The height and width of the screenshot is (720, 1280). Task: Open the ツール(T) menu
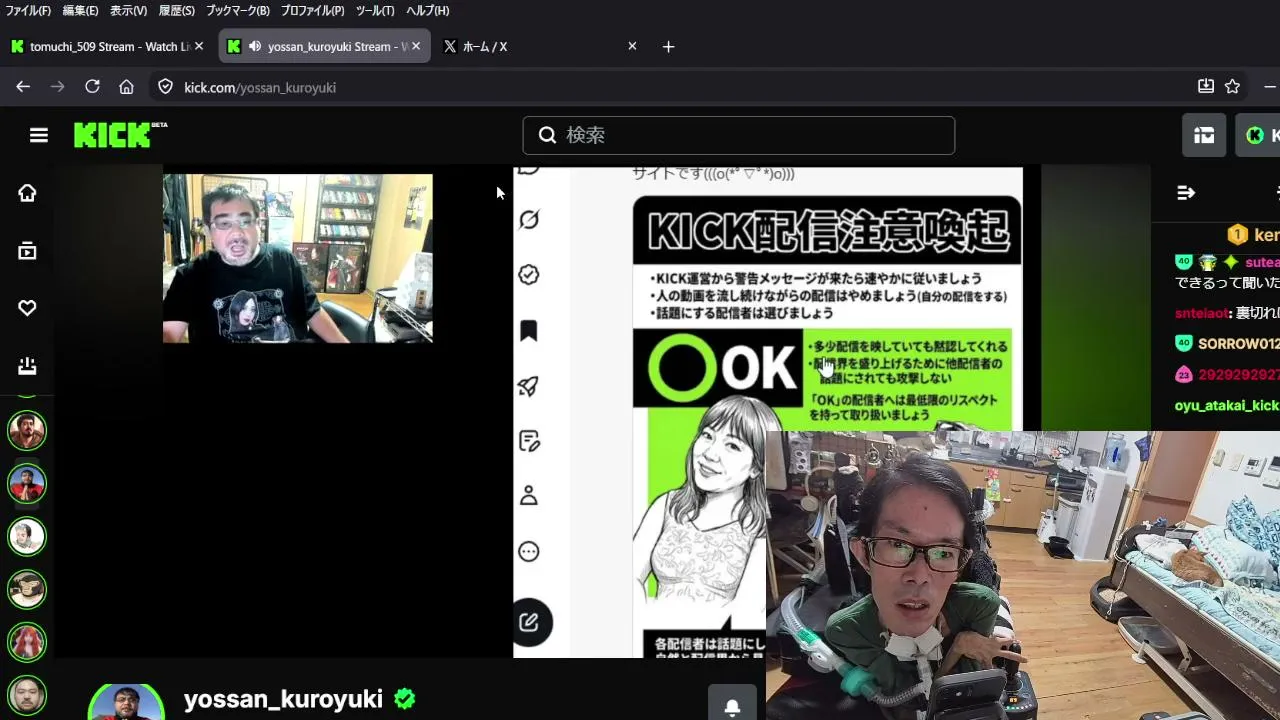tap(375, 10)
